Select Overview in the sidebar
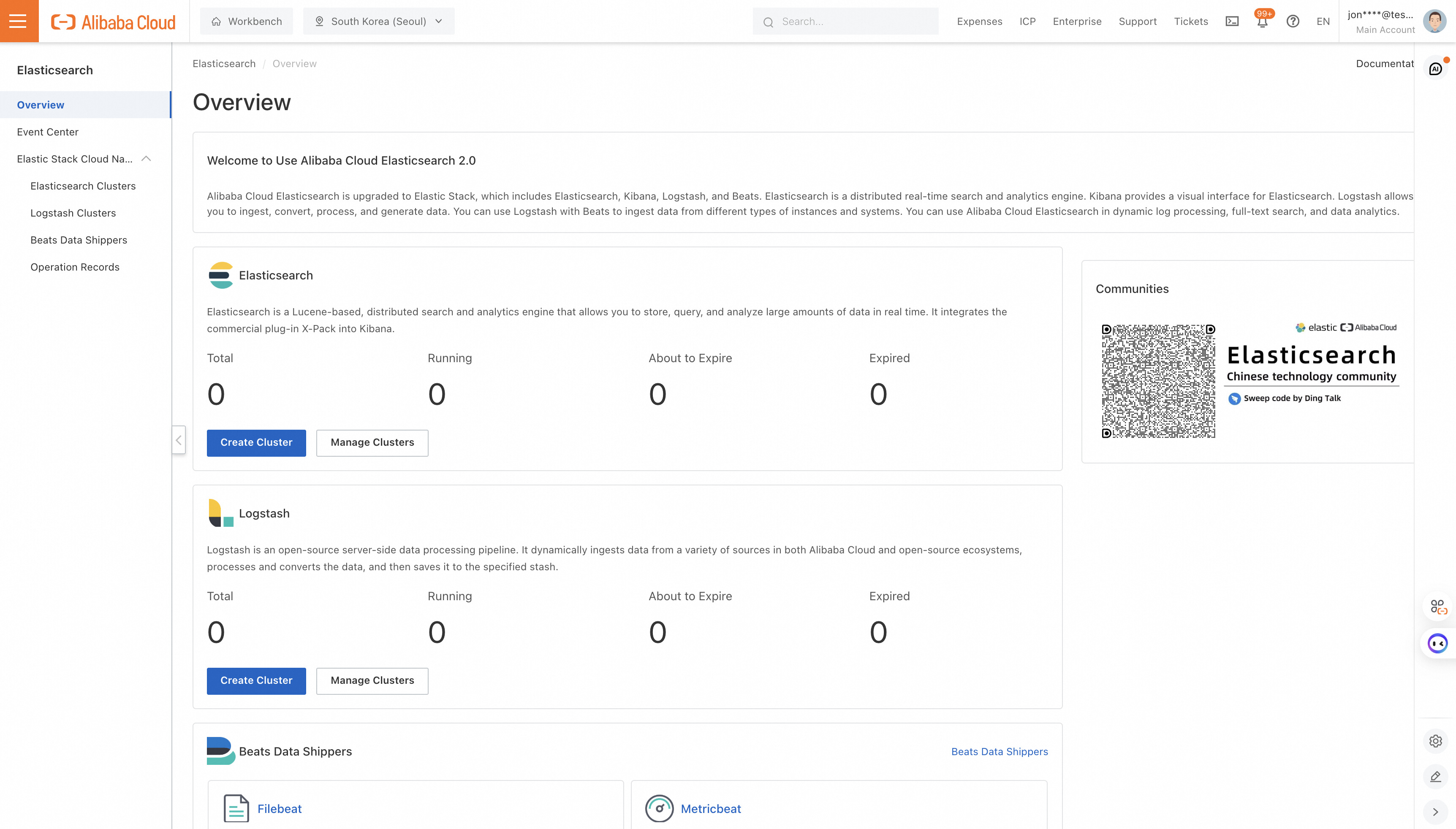Screen dimensions: 1456x829 click(85, 105)
